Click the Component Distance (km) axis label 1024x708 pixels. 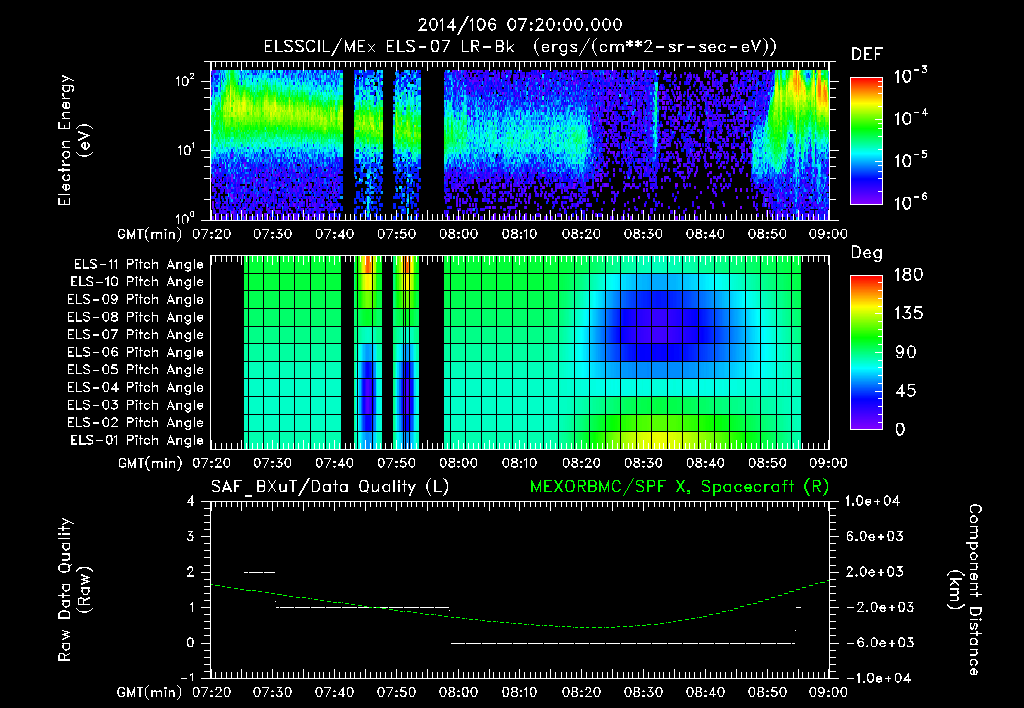(x=965, y=590)
